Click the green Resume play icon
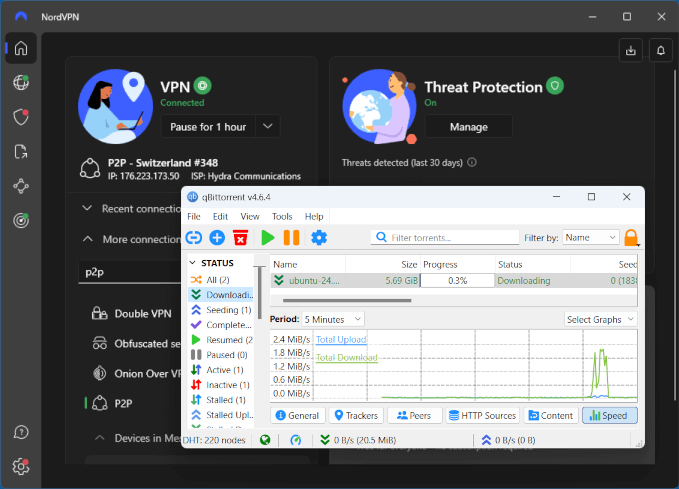The height and width of the screenshot is (489, 679). click(268, 237)
